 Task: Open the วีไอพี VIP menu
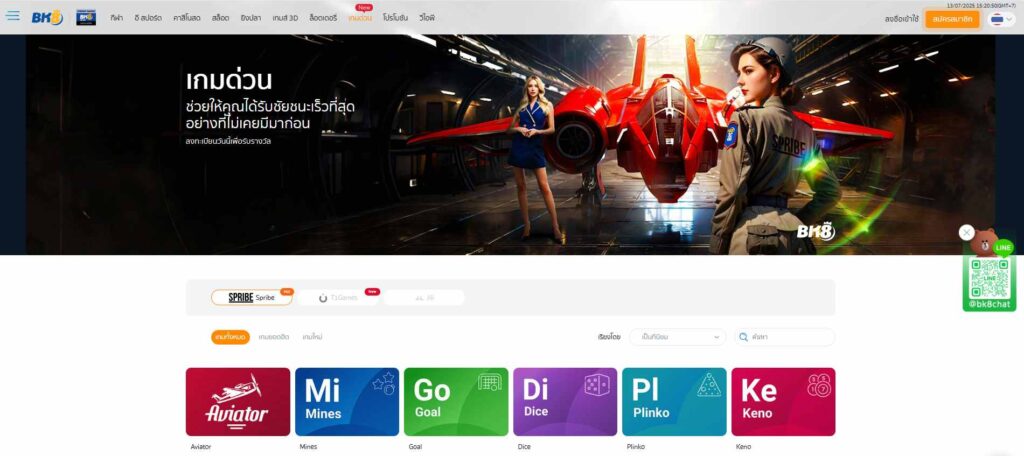pos(427,18)
